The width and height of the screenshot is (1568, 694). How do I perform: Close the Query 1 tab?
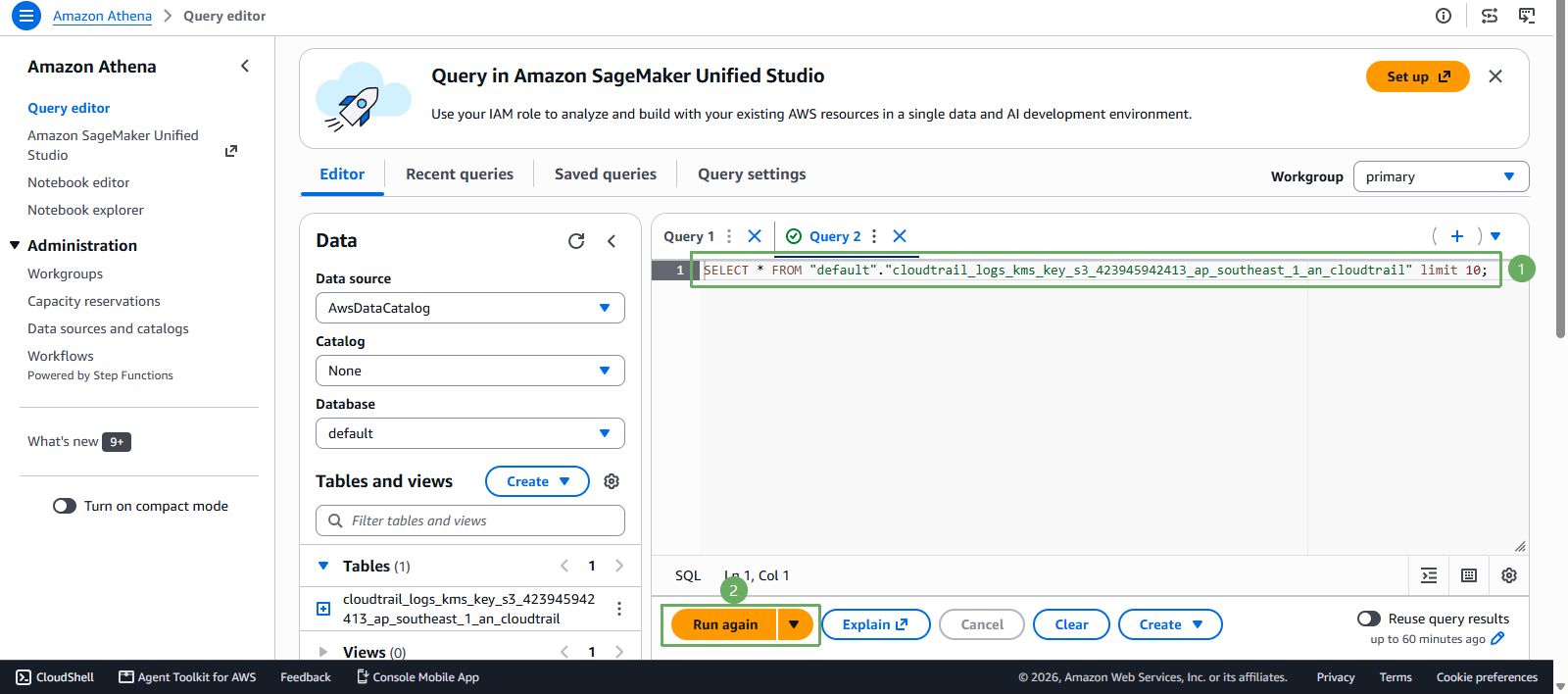[755, 236]
